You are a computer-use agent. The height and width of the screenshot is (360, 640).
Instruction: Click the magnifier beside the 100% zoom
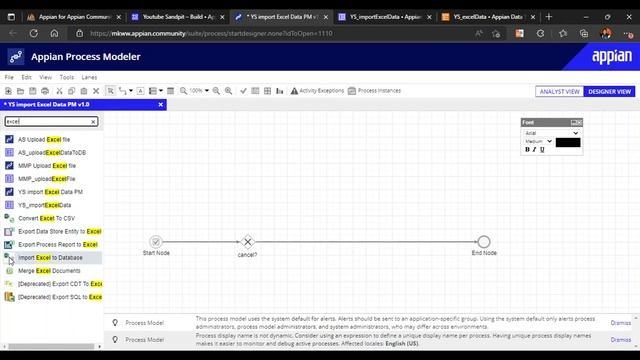click(x=184, y=91)
